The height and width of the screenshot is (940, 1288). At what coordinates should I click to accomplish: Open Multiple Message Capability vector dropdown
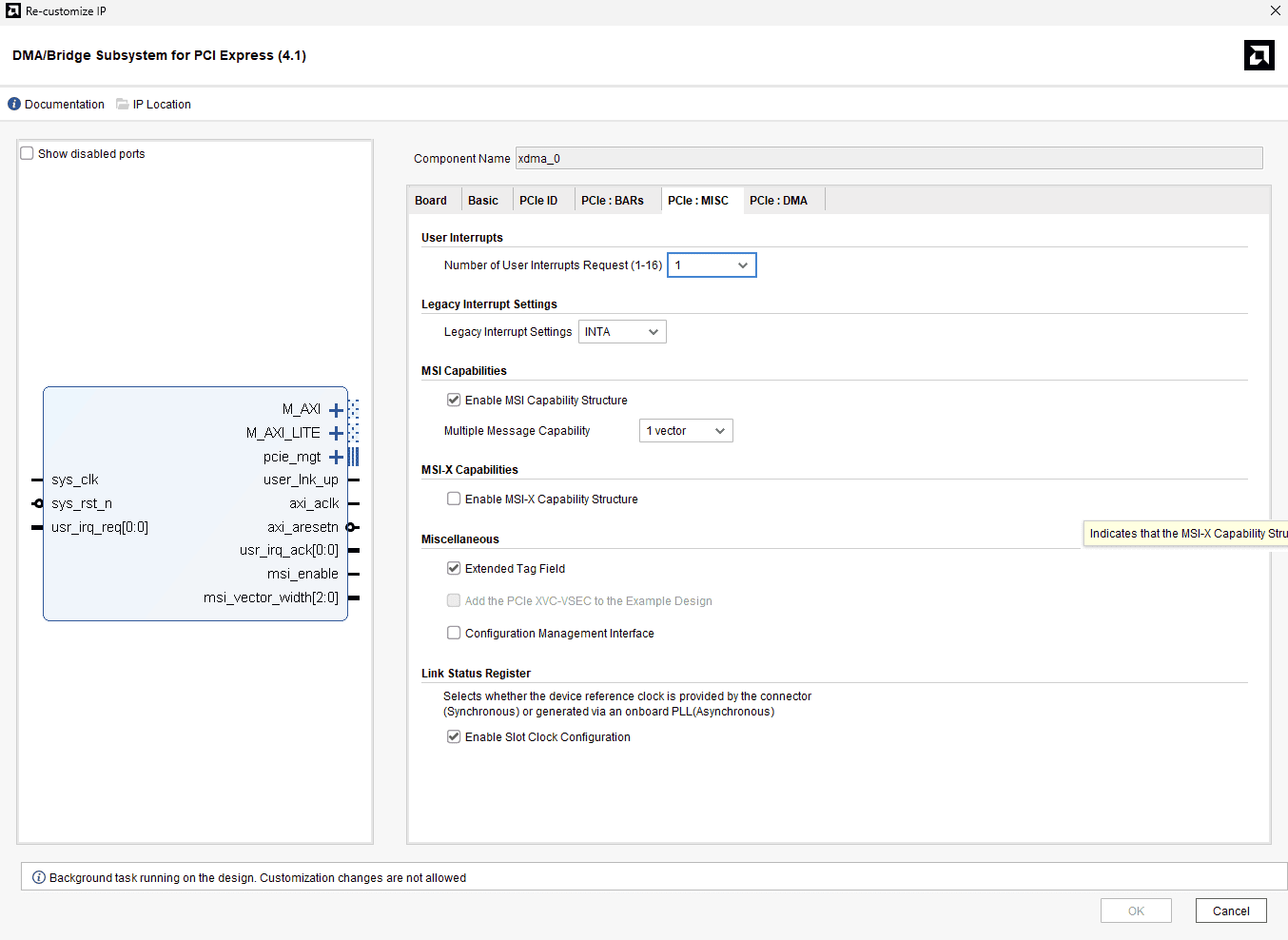coord(686,431)
